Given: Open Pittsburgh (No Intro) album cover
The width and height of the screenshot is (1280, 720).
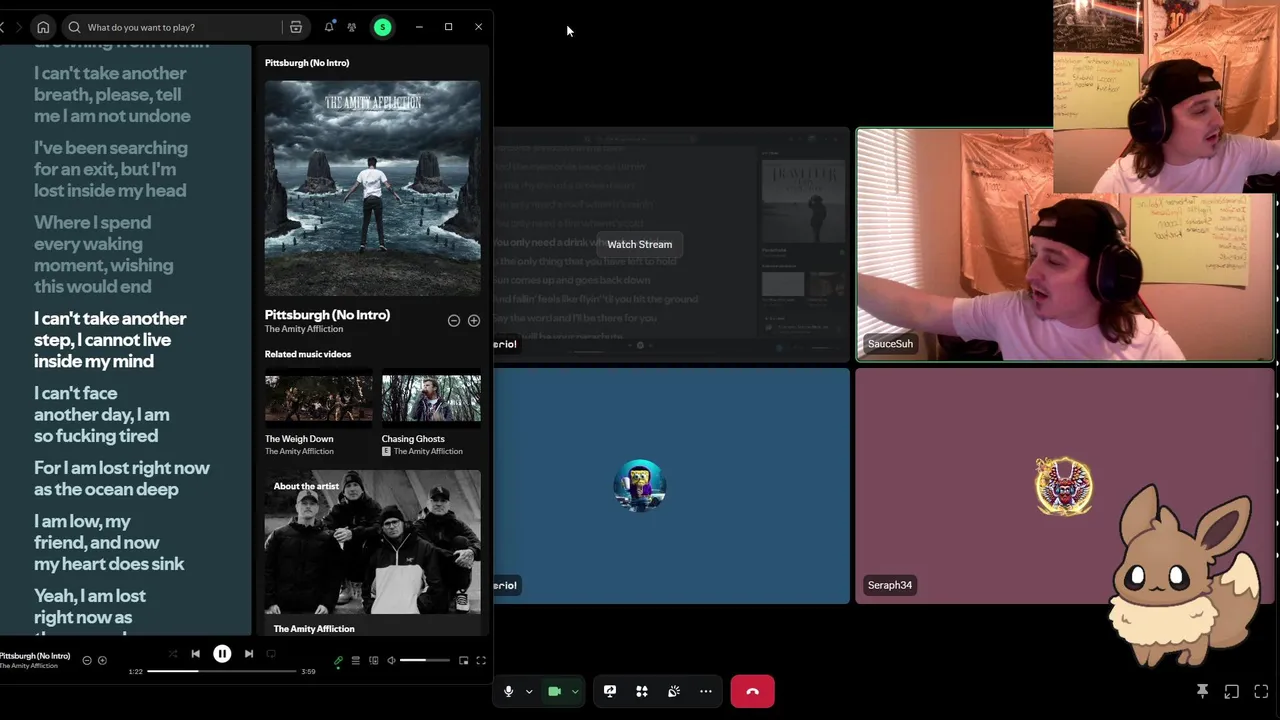Looking at the screenshot, I should tap(372, 188).
